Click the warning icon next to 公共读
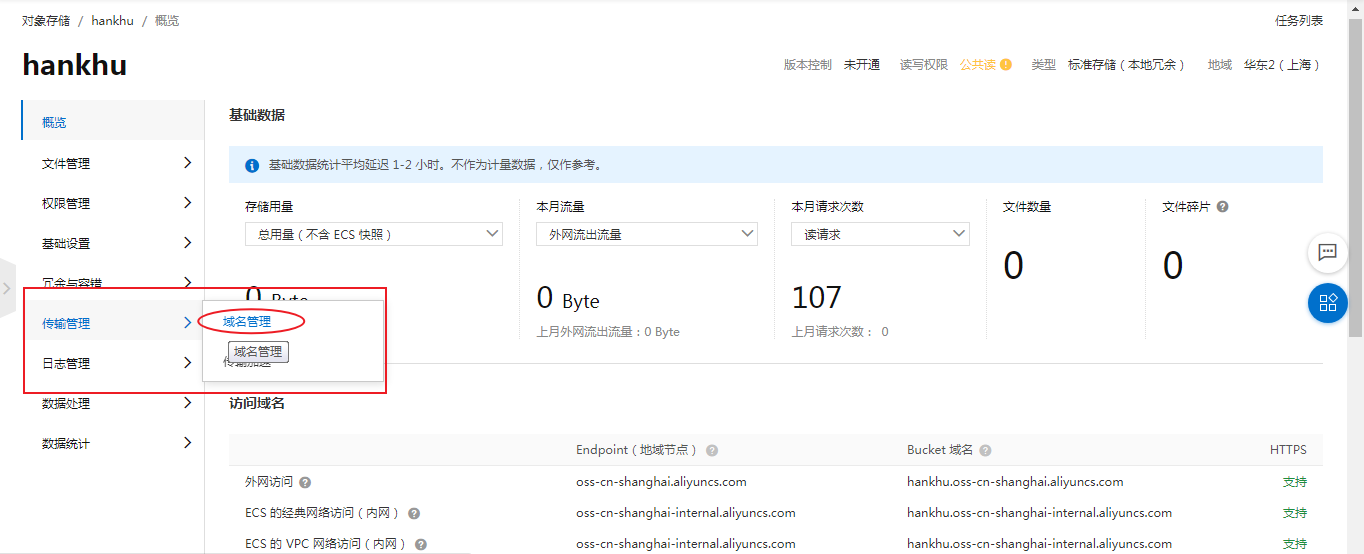Image resolution: width=1364 pixels, height=554 pixels. tap(1006, 65)
